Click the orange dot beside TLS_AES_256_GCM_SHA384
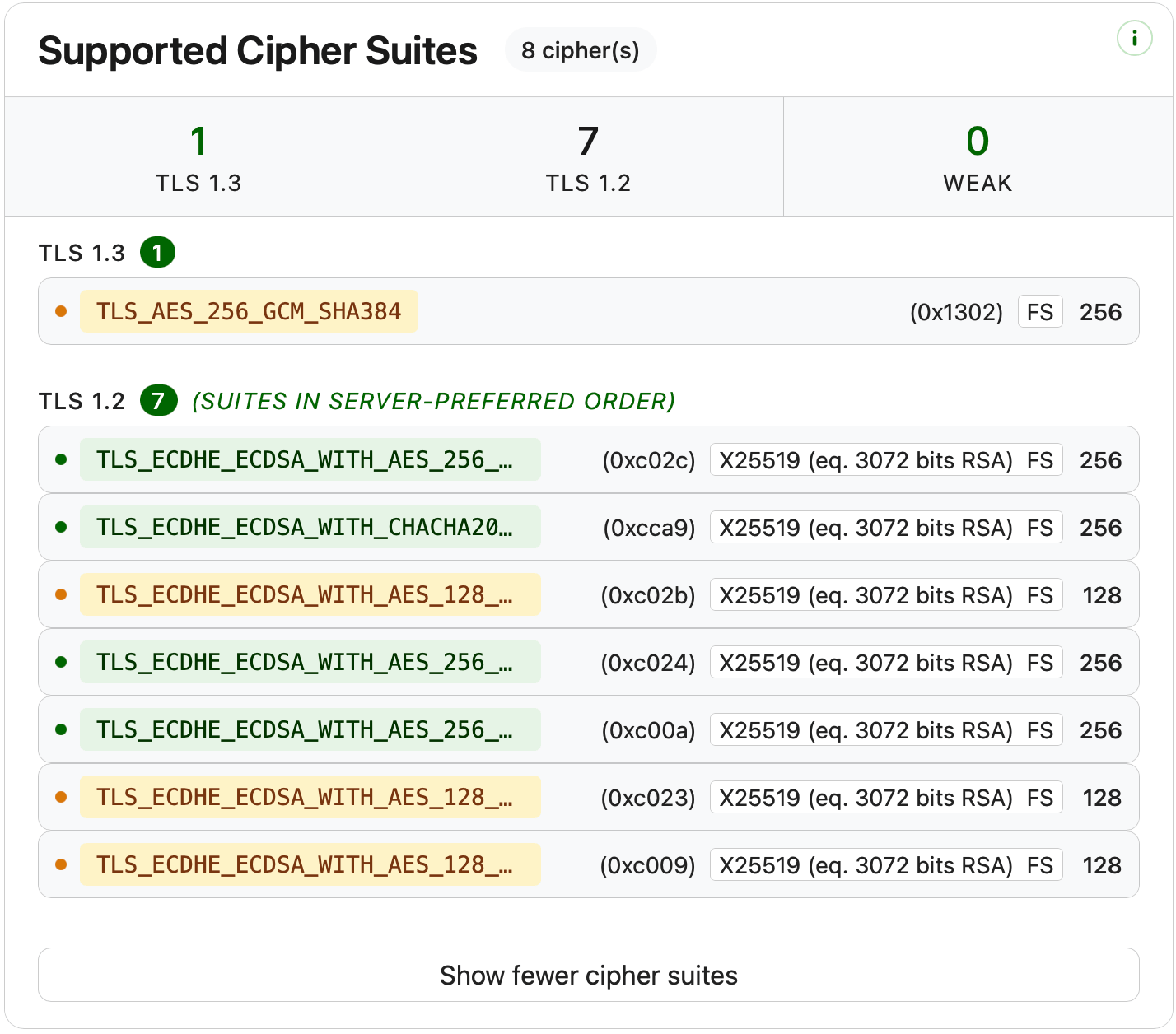 pyautogui.click(x=61, y=311)
